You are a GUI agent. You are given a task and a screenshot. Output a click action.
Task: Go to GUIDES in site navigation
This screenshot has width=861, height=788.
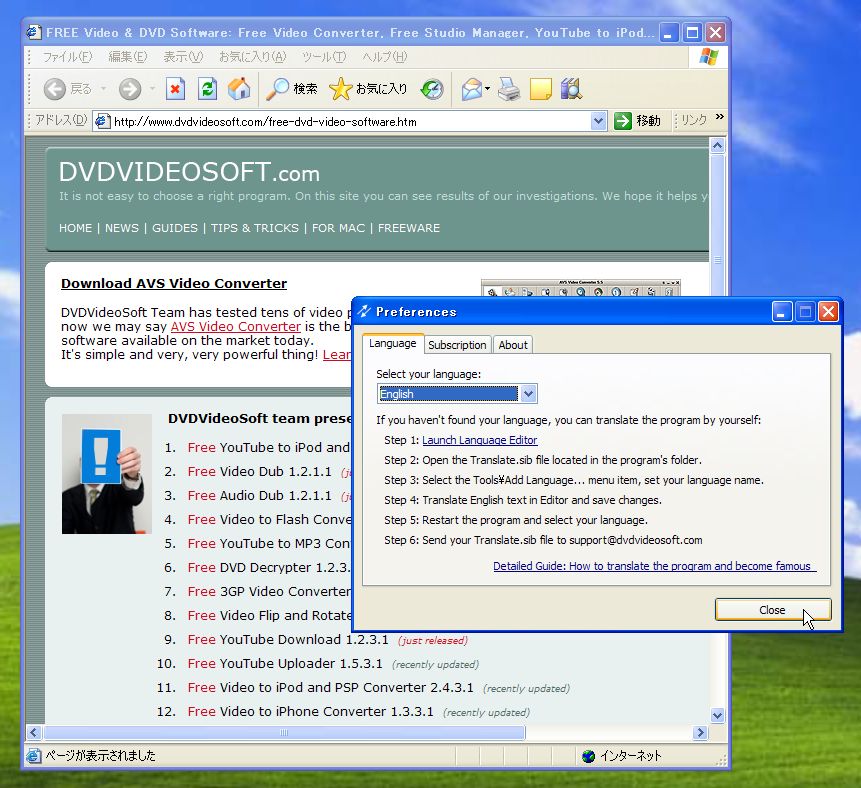pyautogui.click(x=175, y=228)
